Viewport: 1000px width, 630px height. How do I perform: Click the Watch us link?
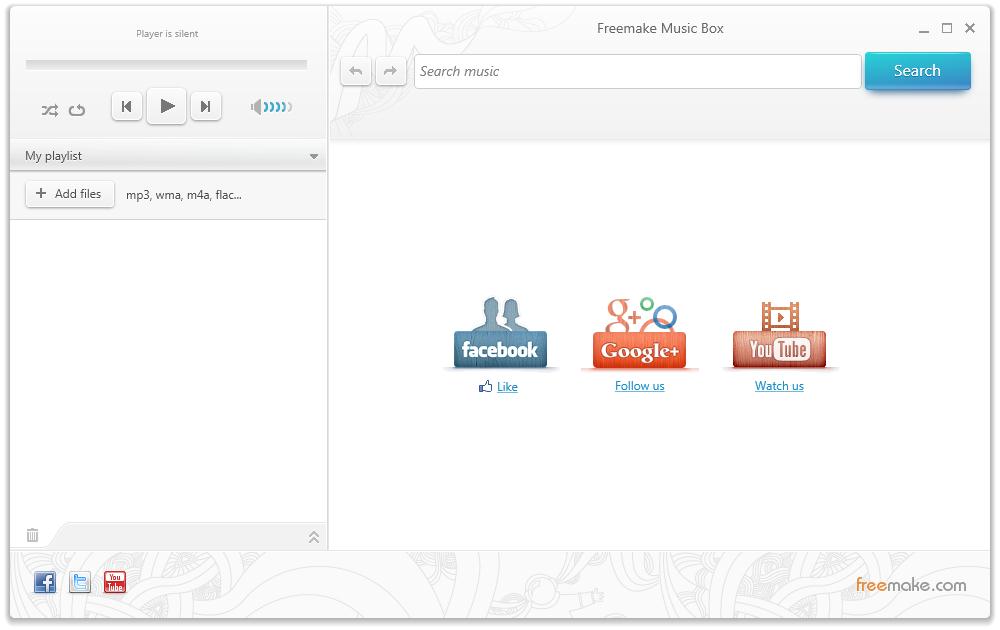click(x=779, y=386)
